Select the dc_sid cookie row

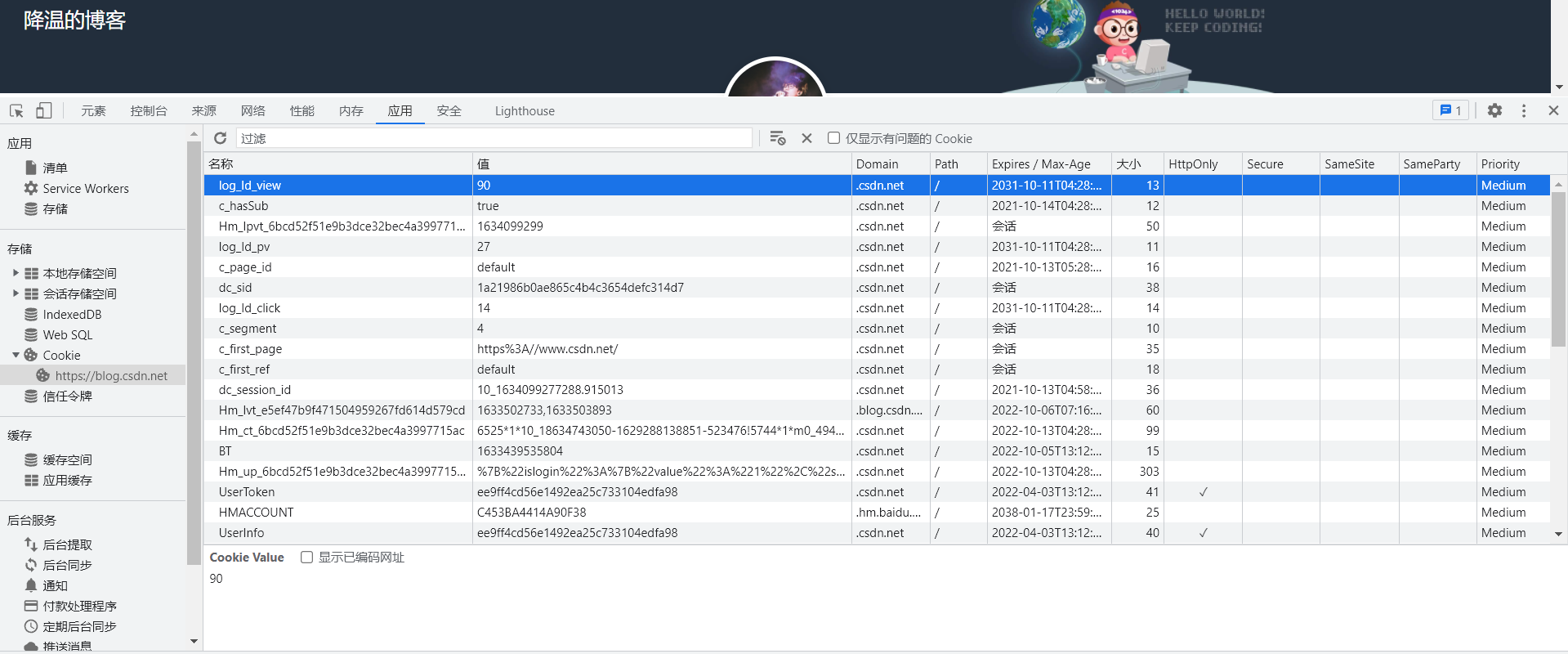coord(877,288)
